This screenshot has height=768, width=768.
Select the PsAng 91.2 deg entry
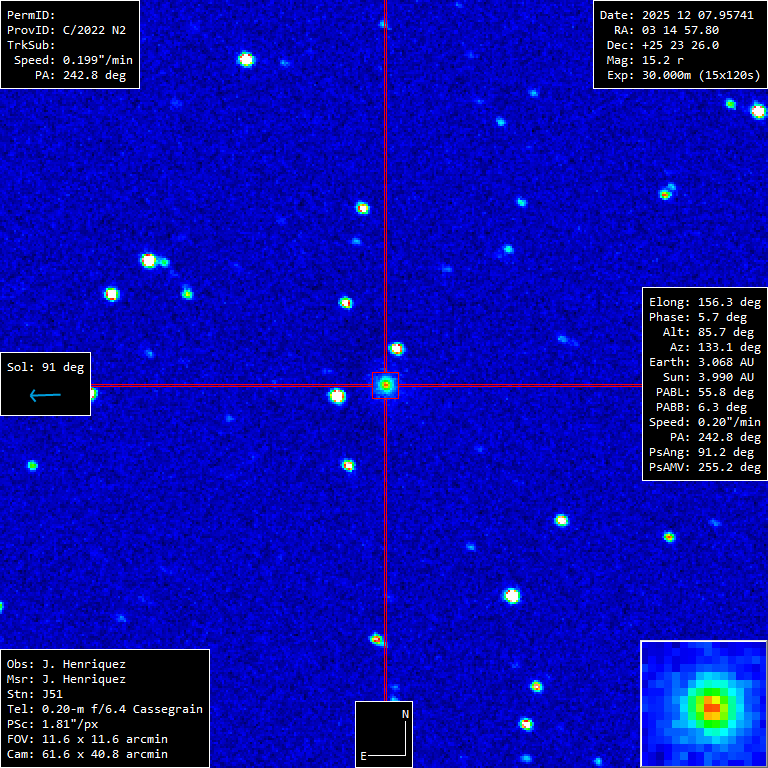click(705, 452)
